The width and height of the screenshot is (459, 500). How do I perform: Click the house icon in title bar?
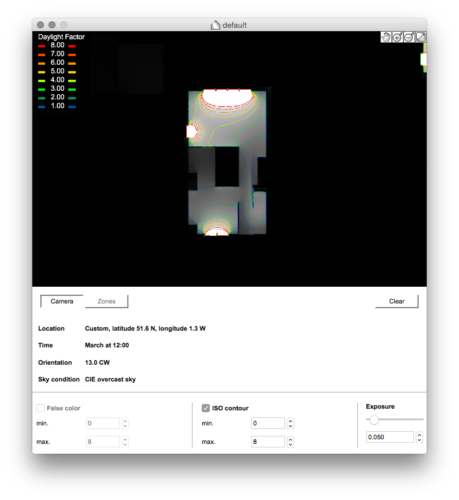click(215, 25)
